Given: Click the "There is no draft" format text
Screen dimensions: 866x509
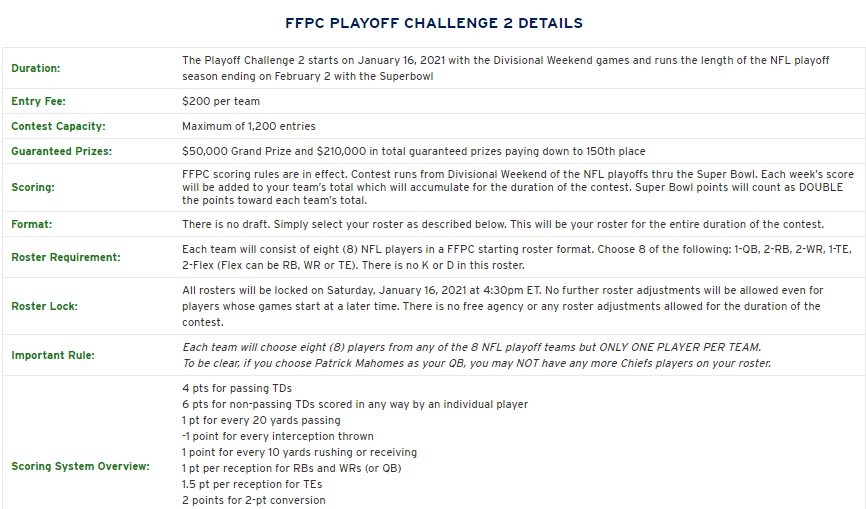Looking at the screenshot, I should pyautogui.click(x=503, y=224).
